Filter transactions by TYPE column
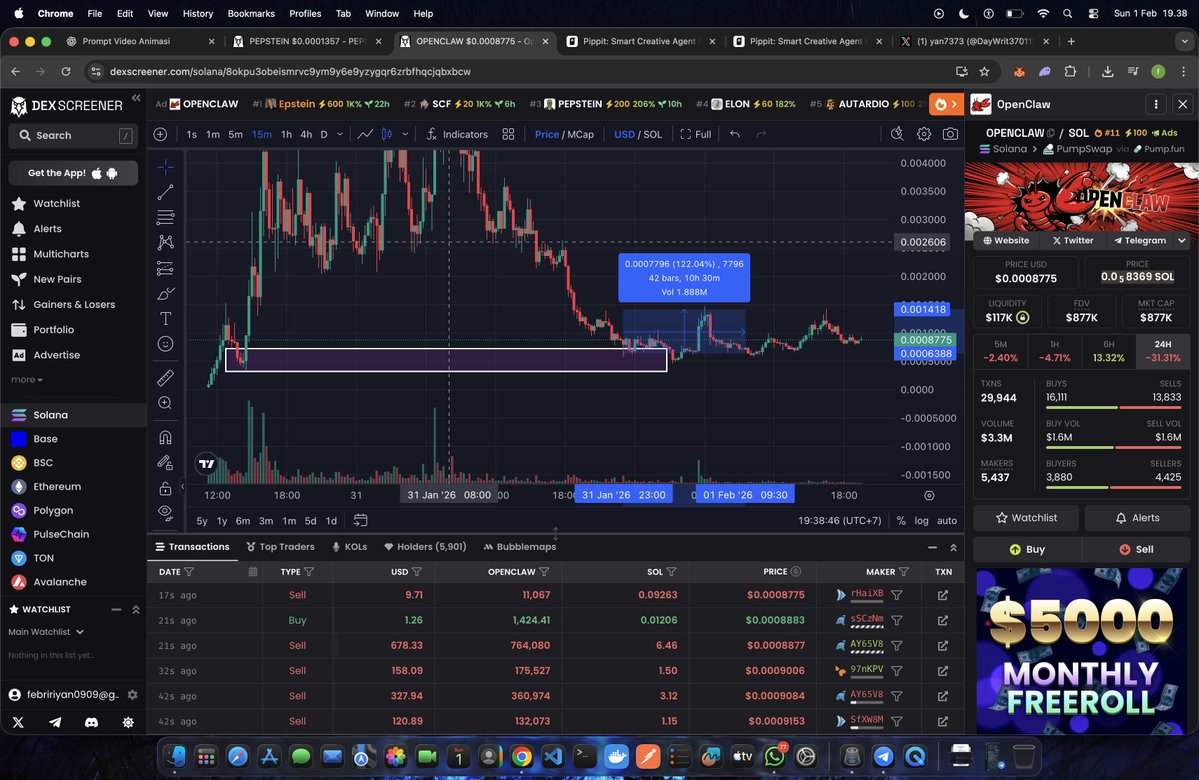The image size is (1199, 780). (x=309, y=572)
